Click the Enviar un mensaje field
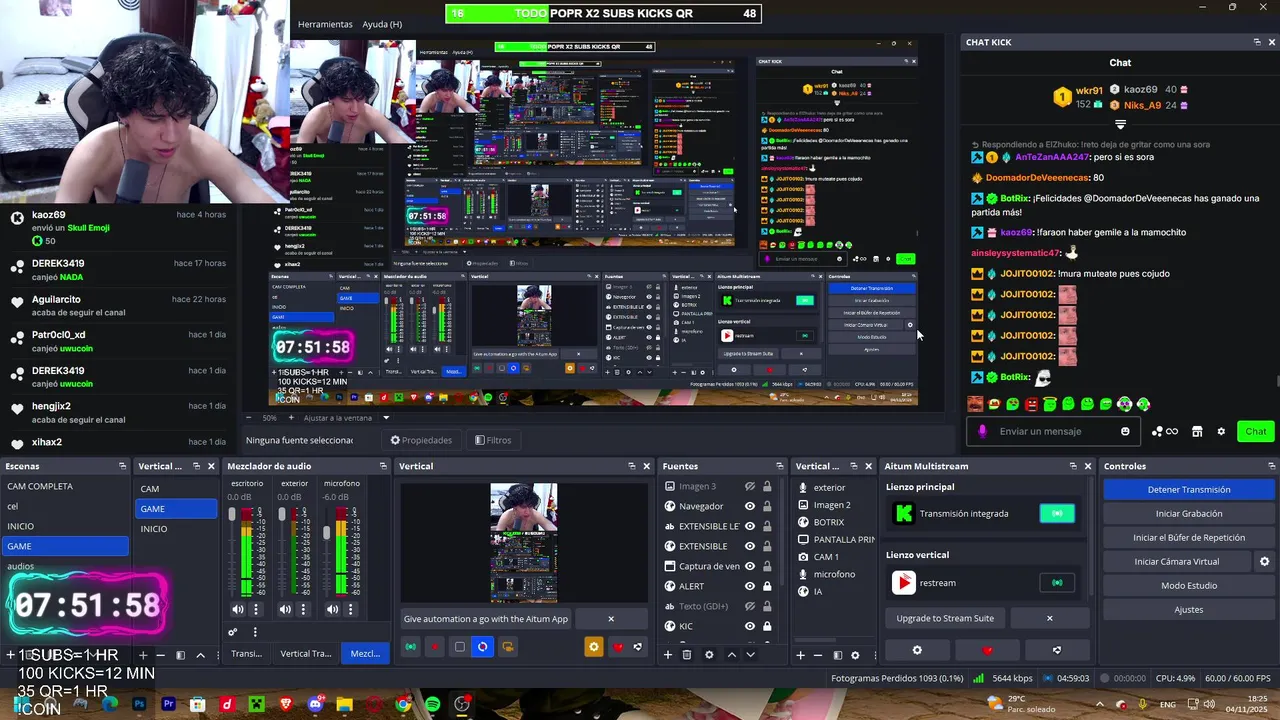This screenshot has height=720, width=1280. tap(1055, 431)
